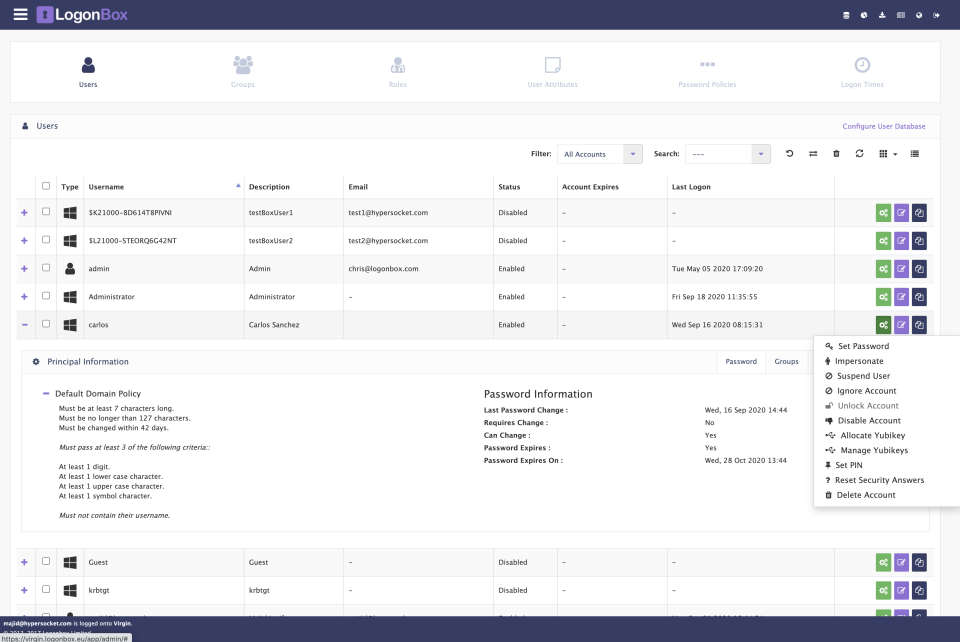Open actions gear for testBoxUser1 row
Viewport: 960px width, 642px height.
click(883, 213)
